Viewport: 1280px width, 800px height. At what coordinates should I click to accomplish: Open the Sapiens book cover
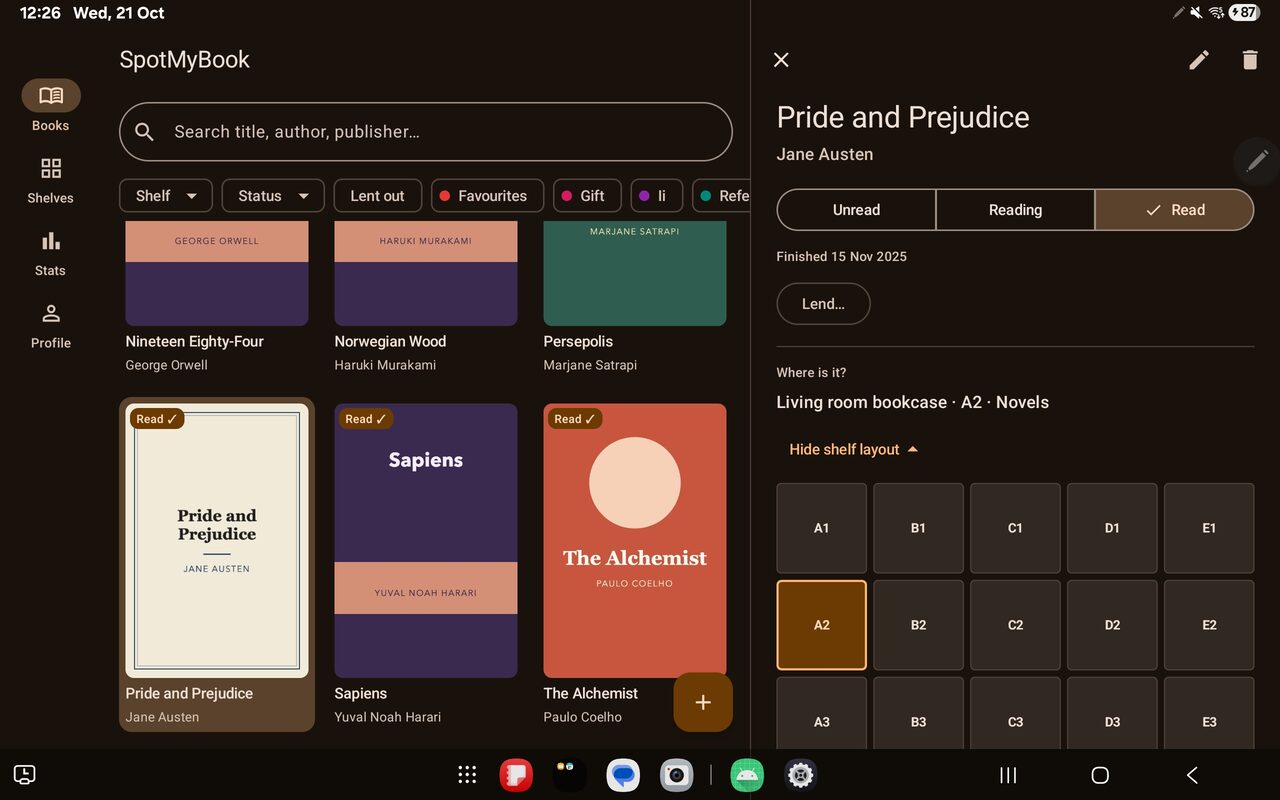tap(426, 541)
